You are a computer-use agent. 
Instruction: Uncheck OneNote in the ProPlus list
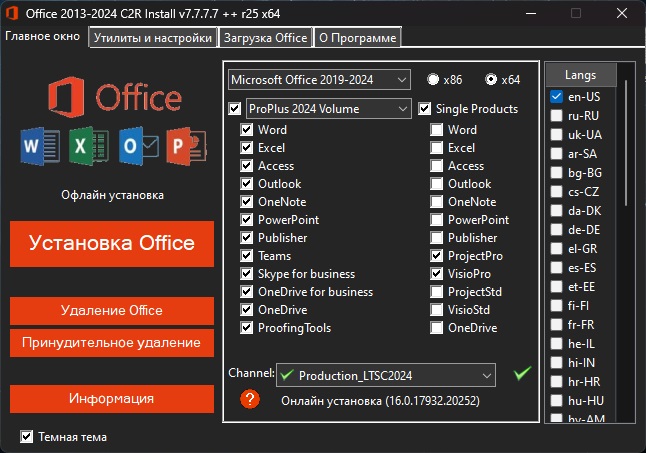(x=246, y=202)
